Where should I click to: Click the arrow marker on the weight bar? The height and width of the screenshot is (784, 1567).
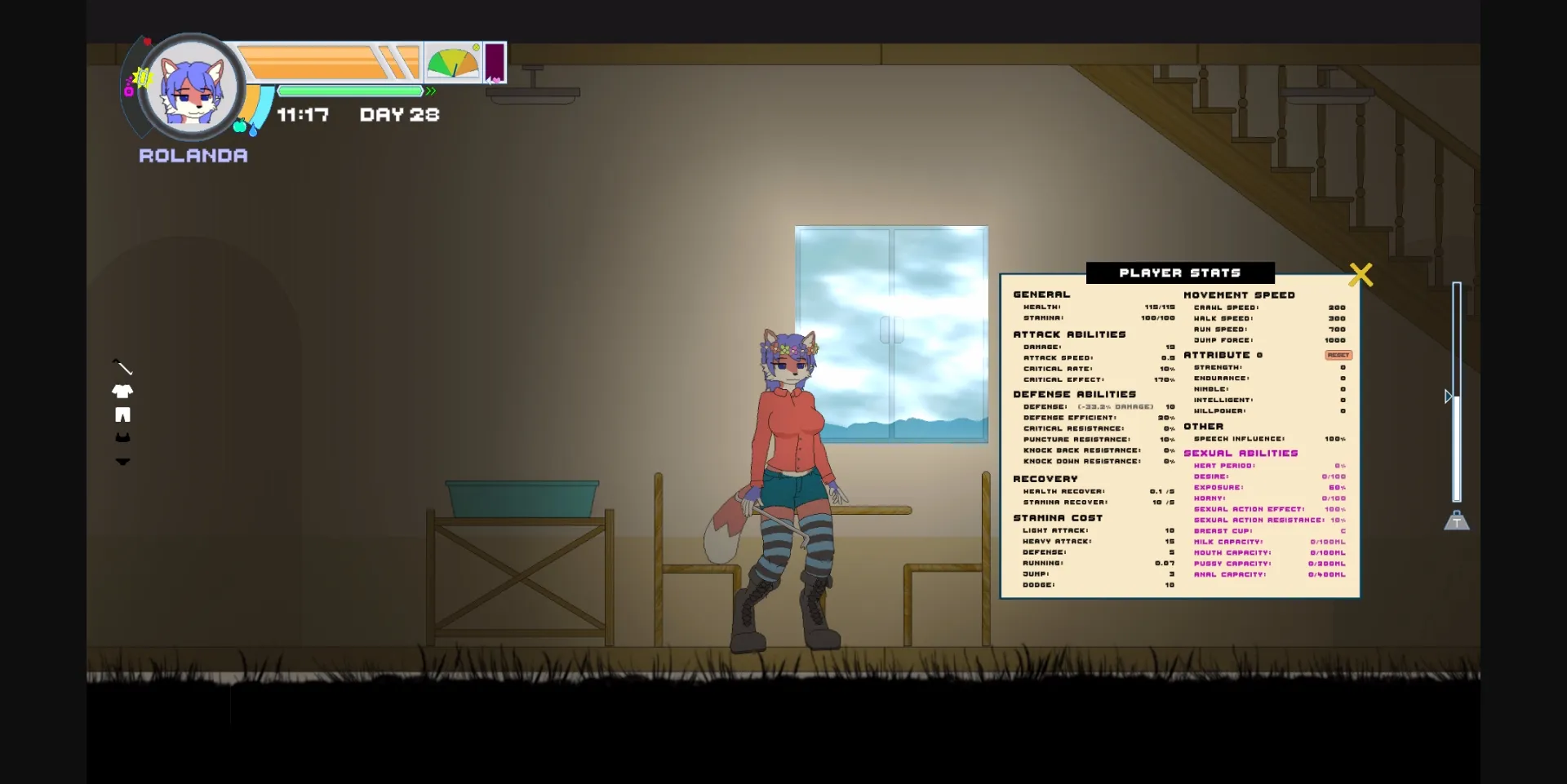coord(1449,397)
